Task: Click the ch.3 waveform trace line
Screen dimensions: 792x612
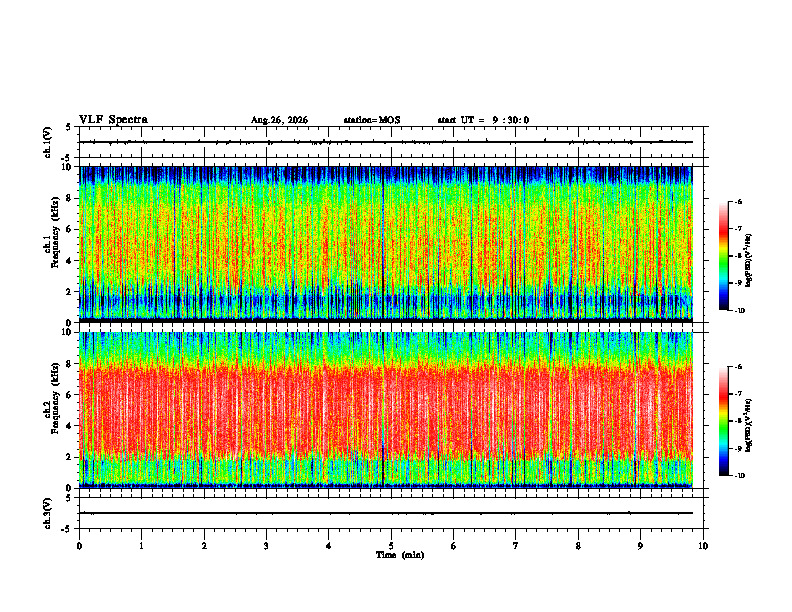Action: (x=386, y=513)
